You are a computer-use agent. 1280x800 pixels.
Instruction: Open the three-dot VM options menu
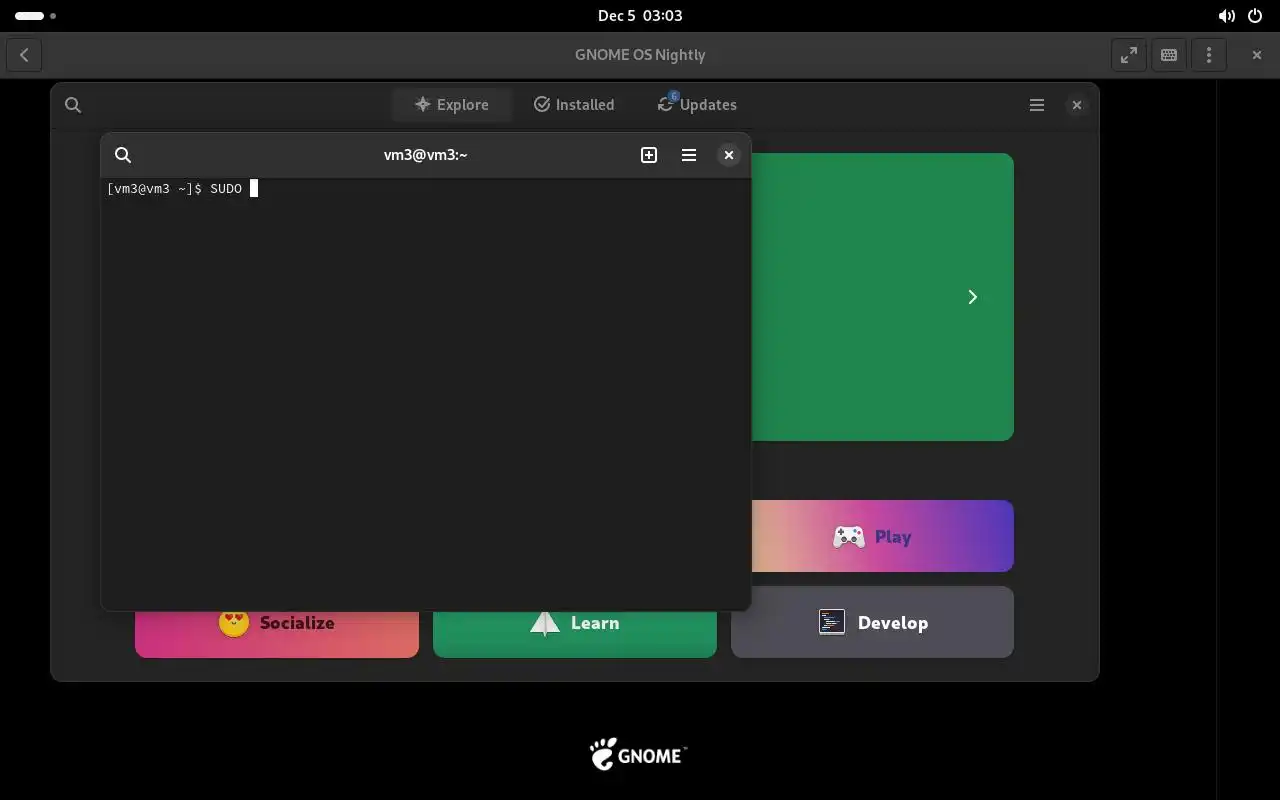1209,55
